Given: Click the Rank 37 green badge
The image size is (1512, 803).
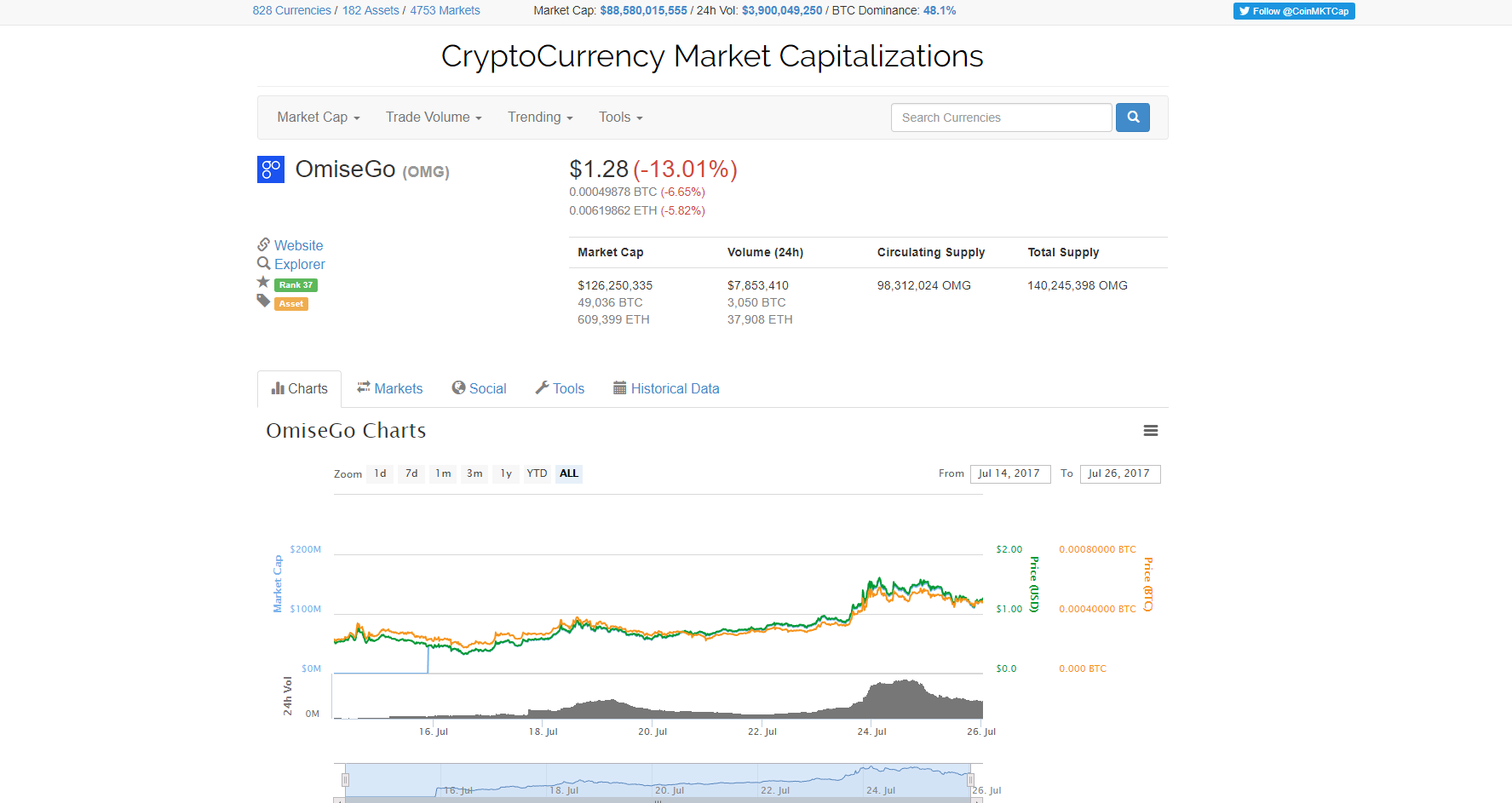Looking at the screenshot, I should (x=296, y=285).
